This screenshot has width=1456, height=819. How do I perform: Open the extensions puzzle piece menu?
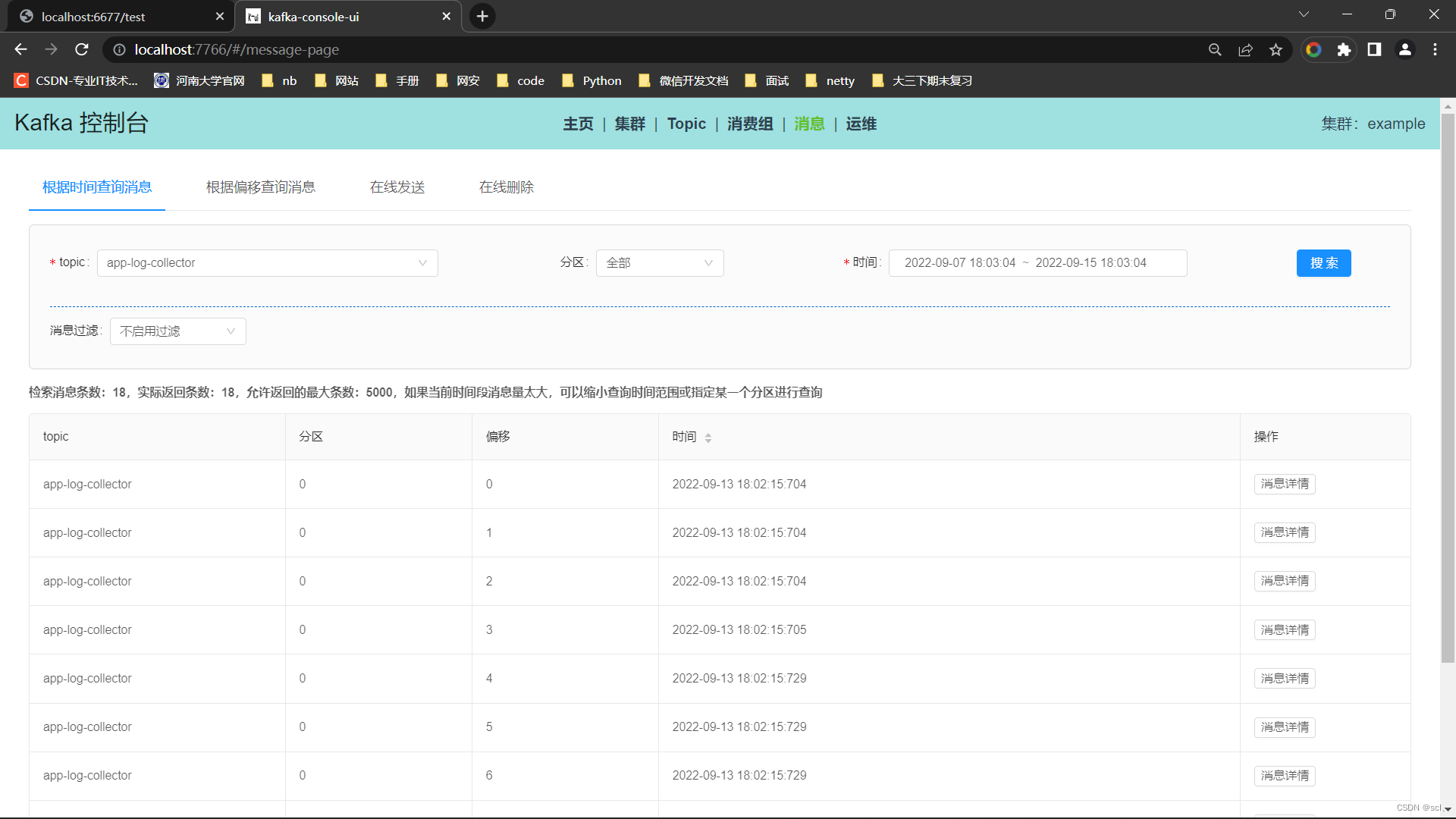[1344, 49]
